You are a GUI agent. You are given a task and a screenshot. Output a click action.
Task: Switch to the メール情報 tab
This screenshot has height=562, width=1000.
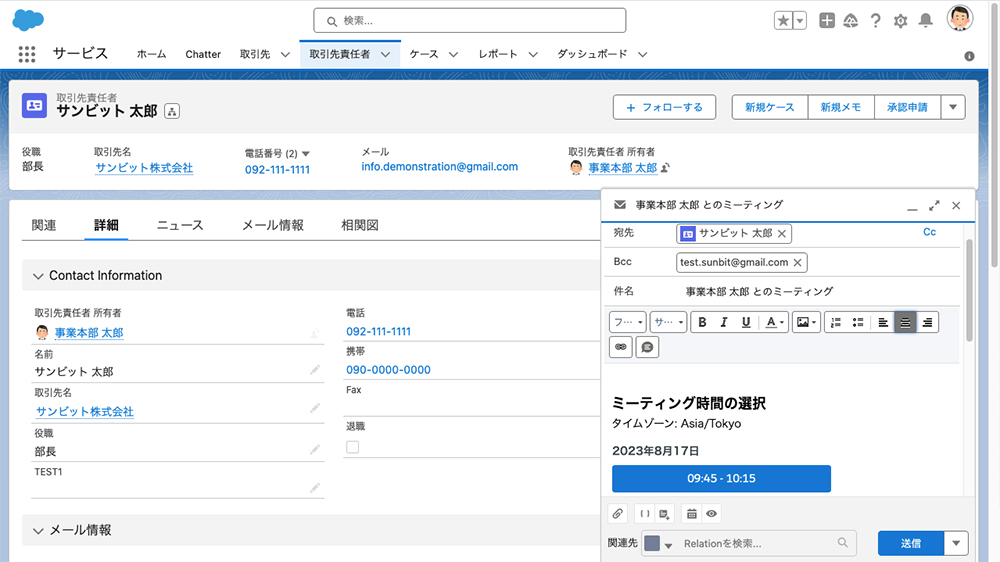click(x=273, y=225)
